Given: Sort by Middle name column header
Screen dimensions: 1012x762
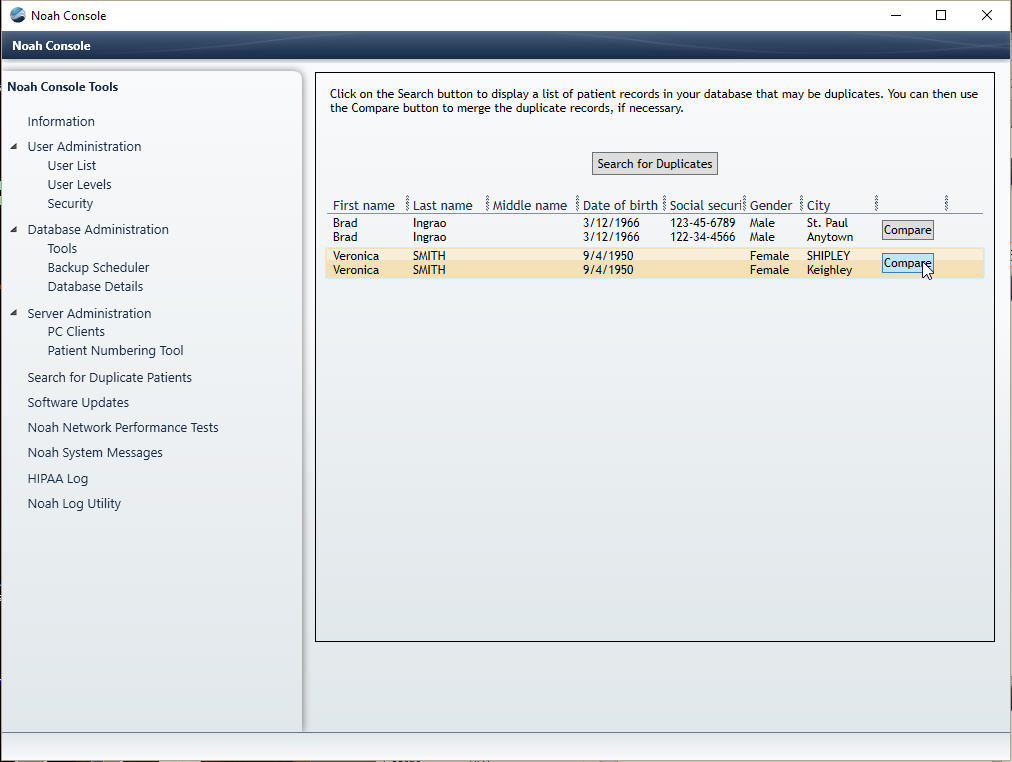Looking at the screenshot, I should click(x=529, y=205).
